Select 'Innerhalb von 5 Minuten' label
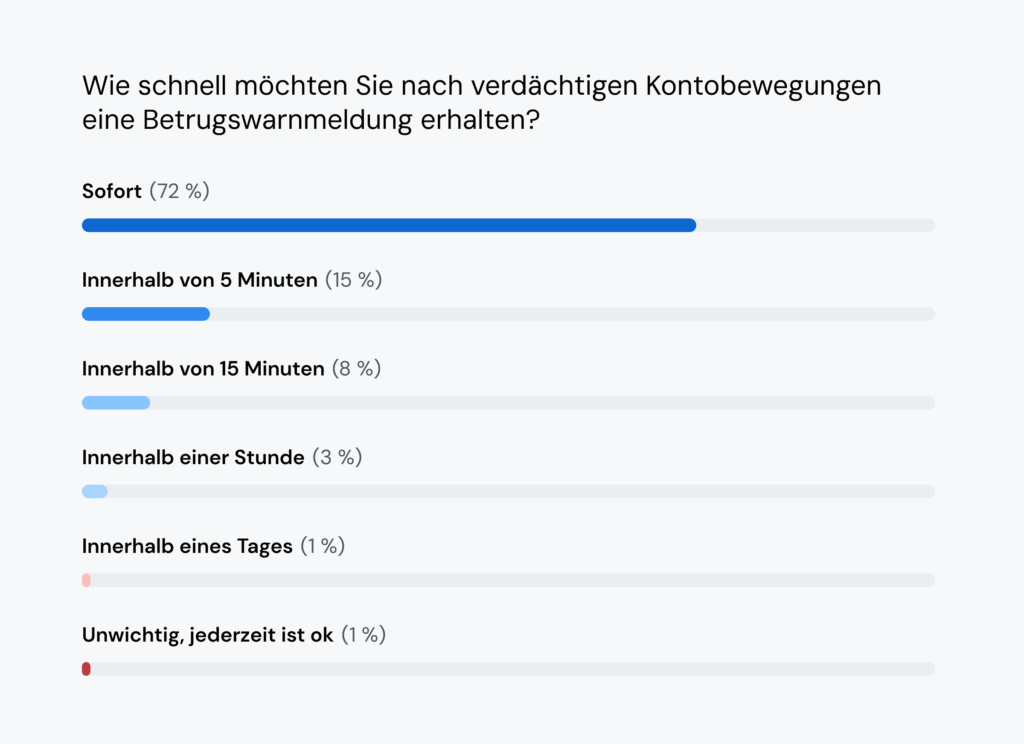Image resolution: width=1024 pixels, height=744 pixels. [x=199, y=280]
